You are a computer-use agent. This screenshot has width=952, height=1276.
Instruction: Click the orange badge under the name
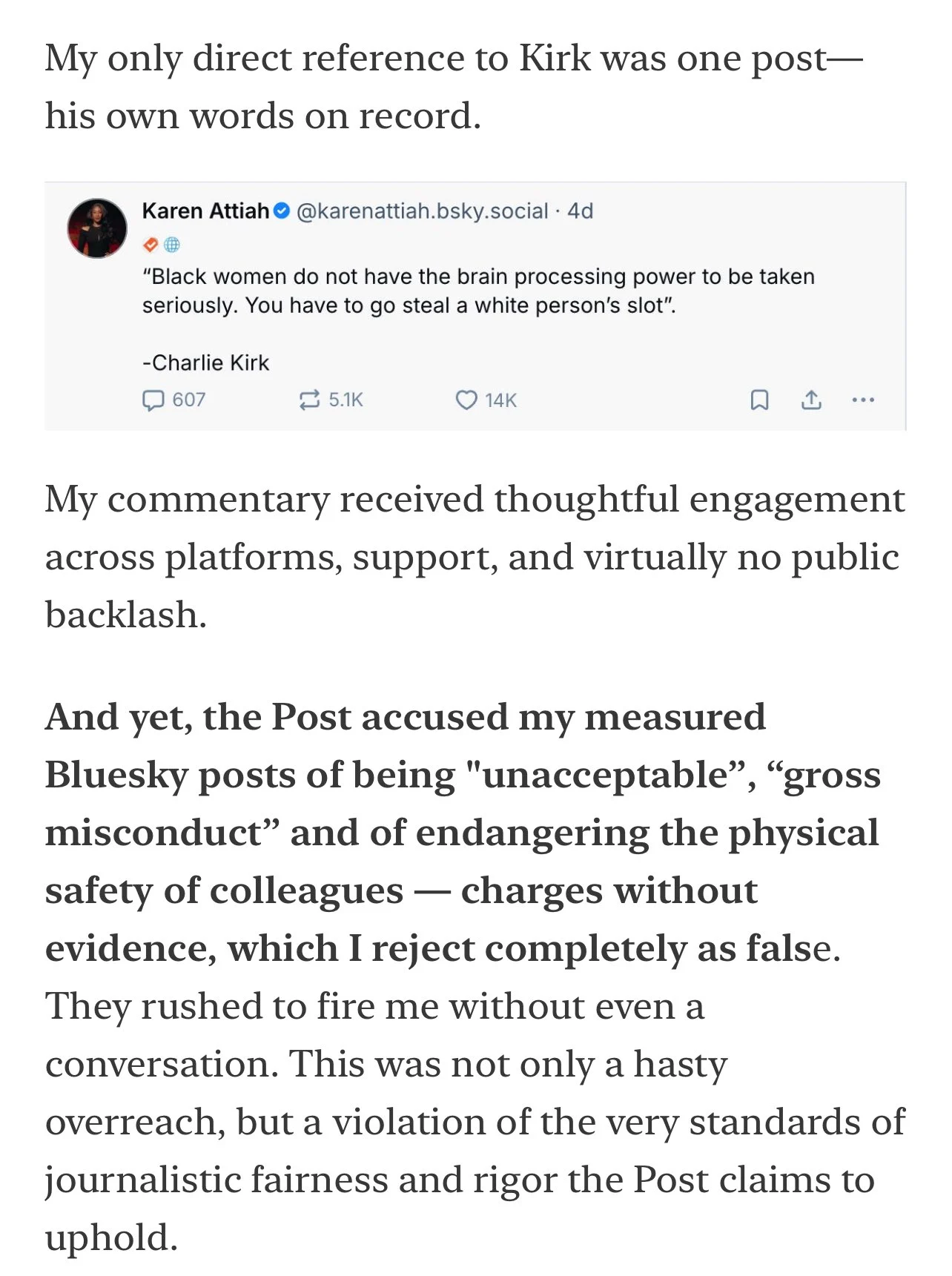(x=151, y=244)
